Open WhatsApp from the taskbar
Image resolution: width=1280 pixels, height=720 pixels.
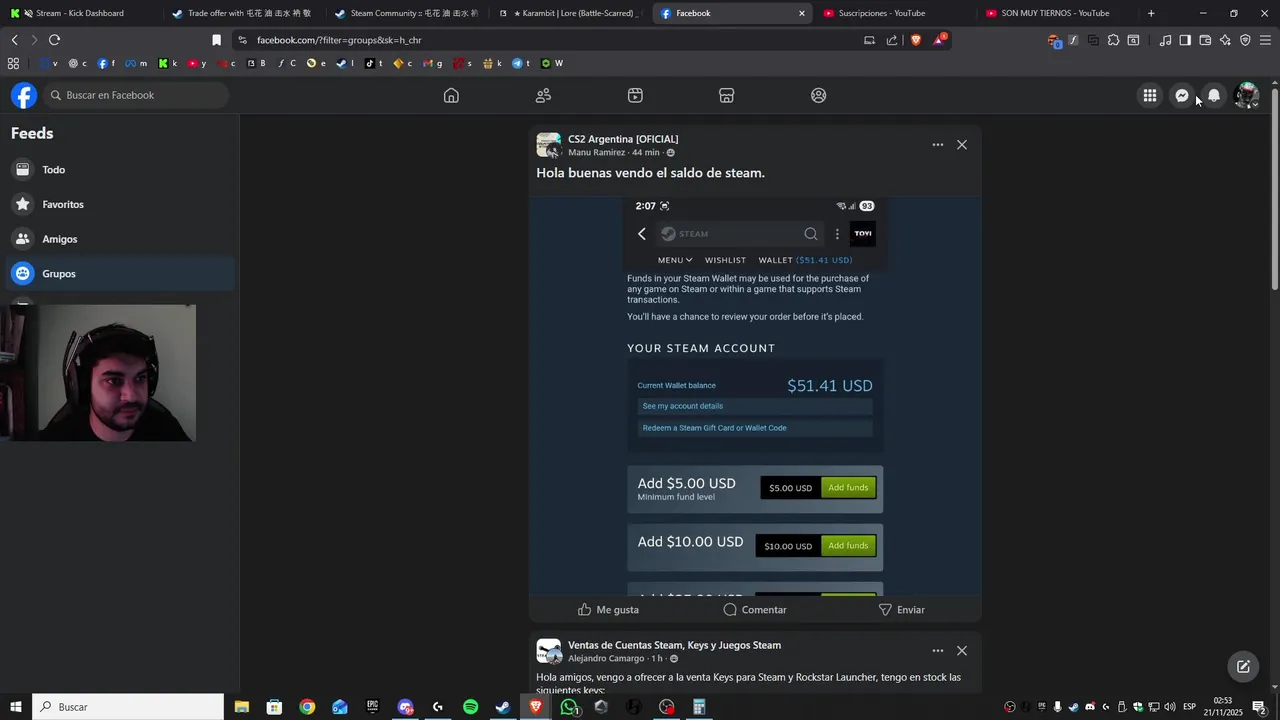[x=569, y=707]
